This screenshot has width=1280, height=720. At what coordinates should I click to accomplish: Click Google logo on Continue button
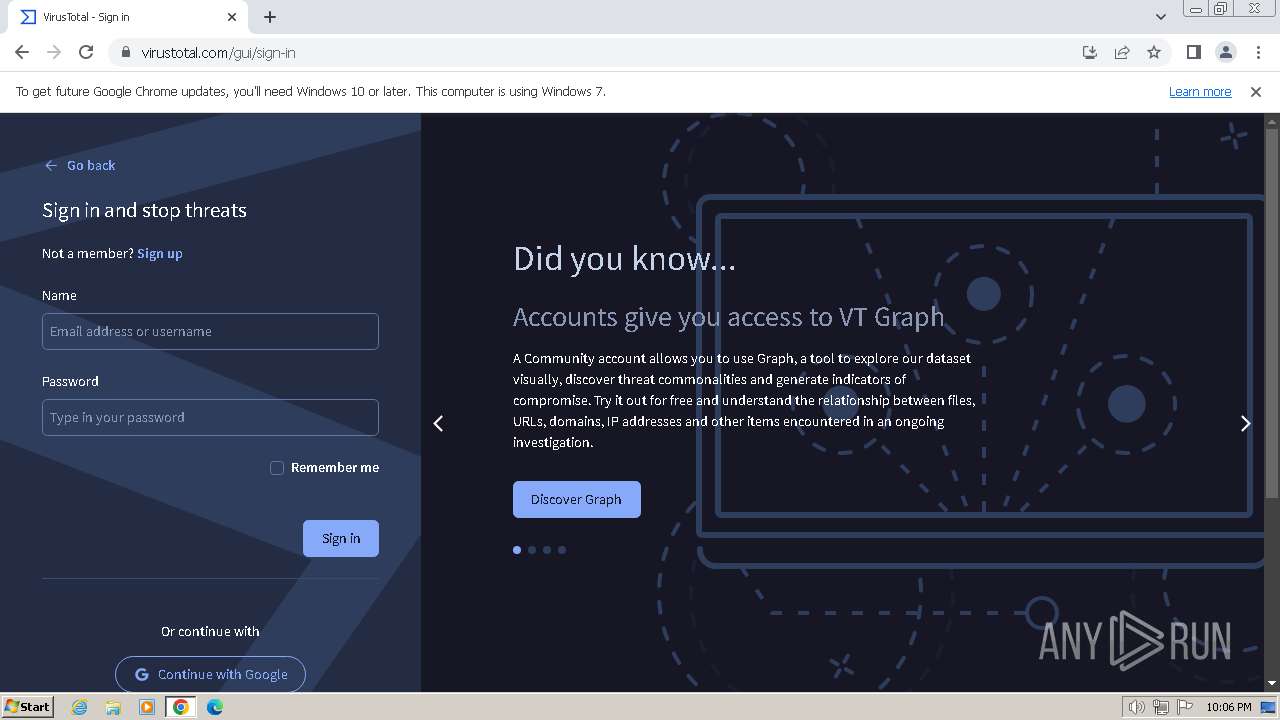pyautogui.click(x=142, y=675)
